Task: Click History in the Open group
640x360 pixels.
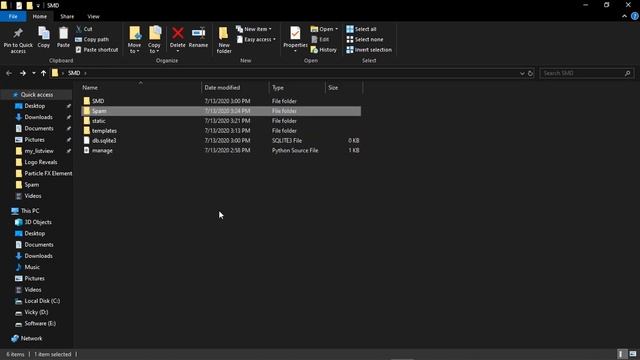Action: pyautogui.click(x=324, y=50)
